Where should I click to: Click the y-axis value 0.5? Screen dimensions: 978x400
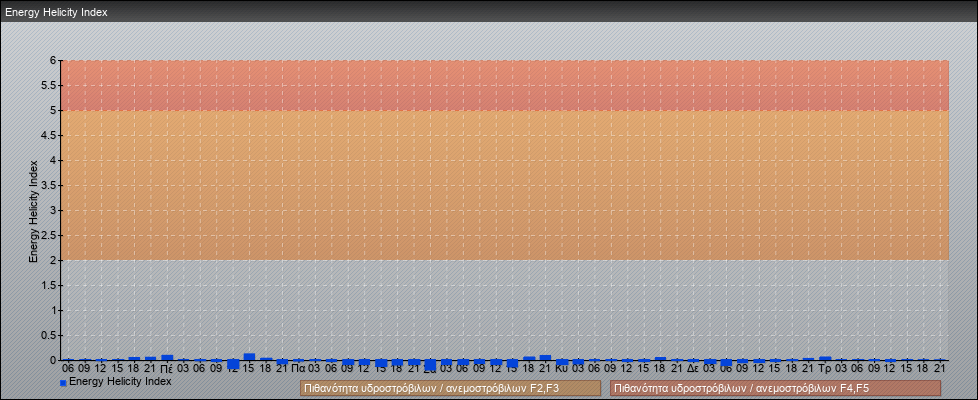tap(50, 335)
